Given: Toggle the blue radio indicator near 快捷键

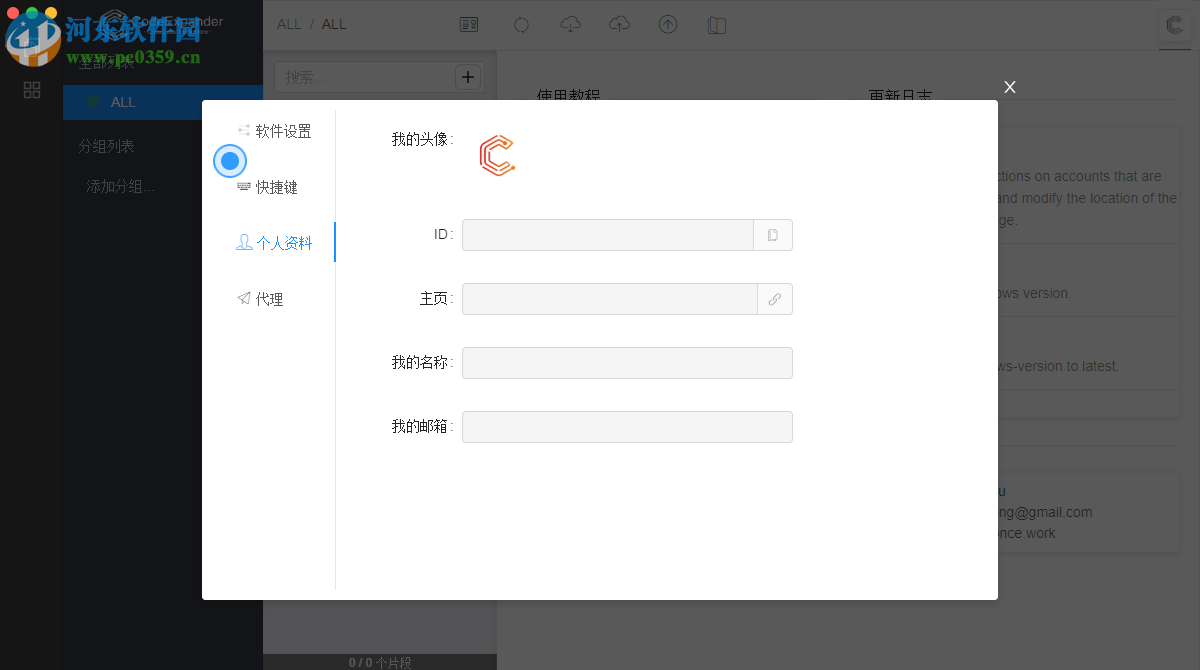Looking at the screenshot, I should coord(229,161).
